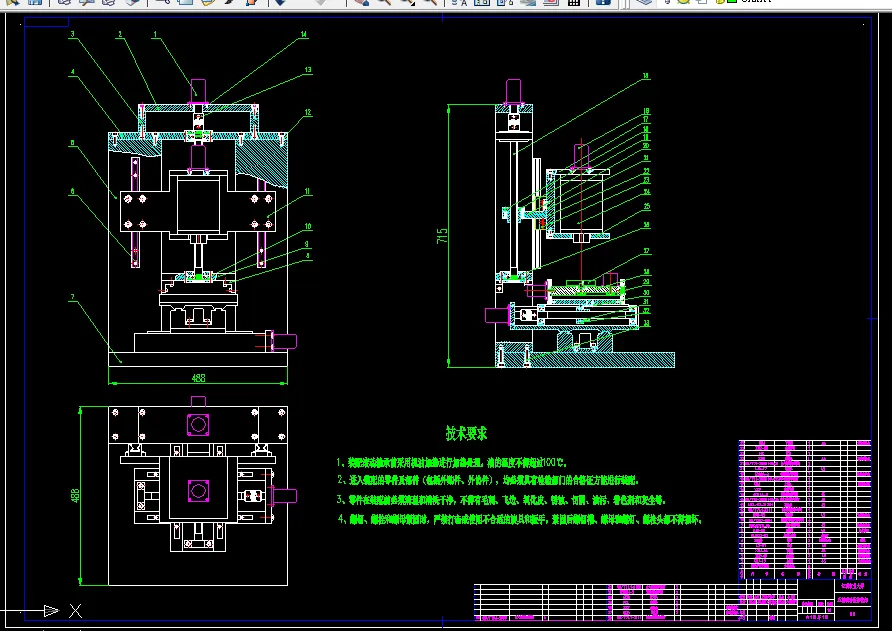Click part balloon number 13 in front view
Viewport: 892px width, 631px height.
(308, 70)
